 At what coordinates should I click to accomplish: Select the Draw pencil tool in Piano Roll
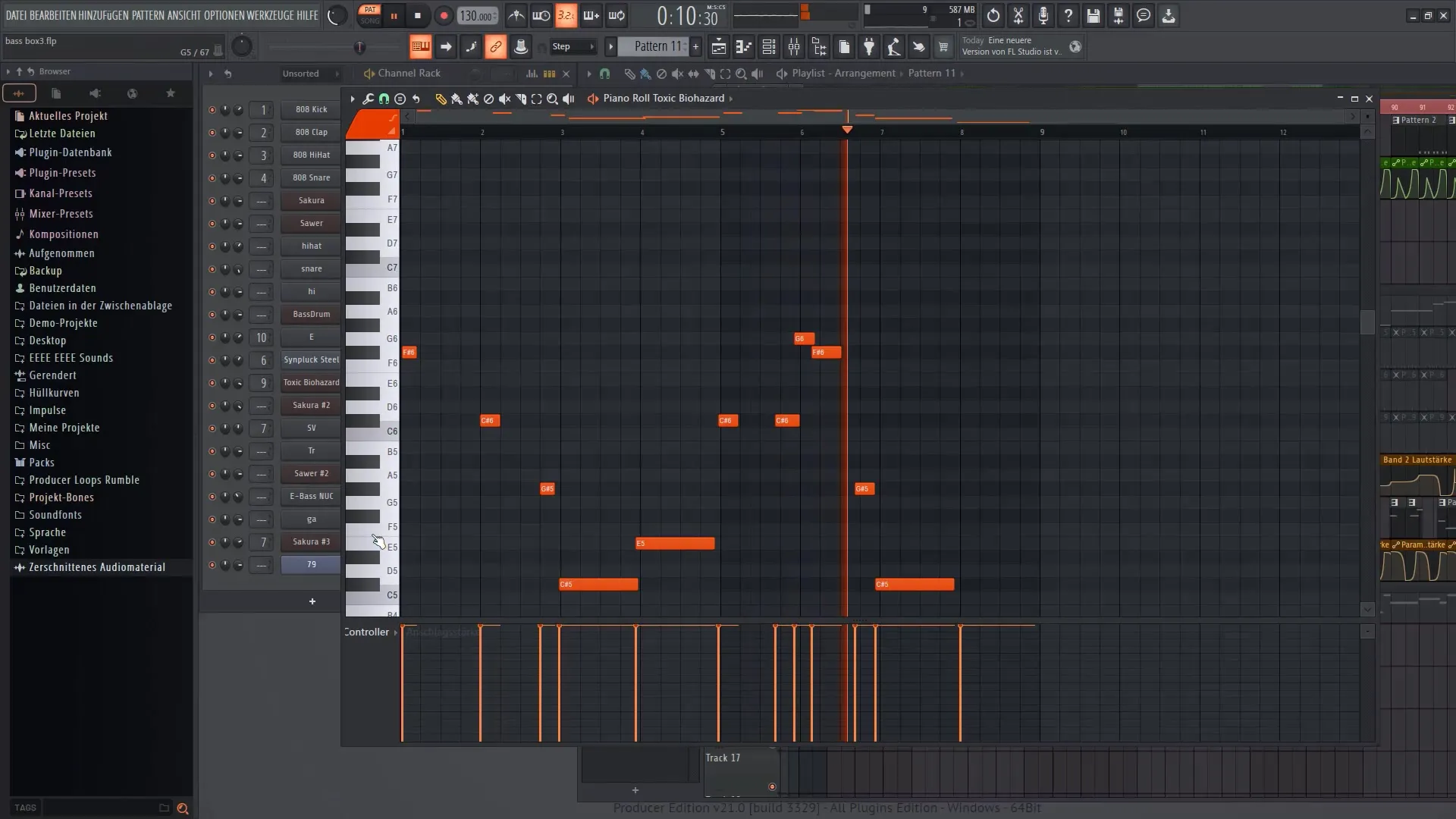tap(441, 99)
